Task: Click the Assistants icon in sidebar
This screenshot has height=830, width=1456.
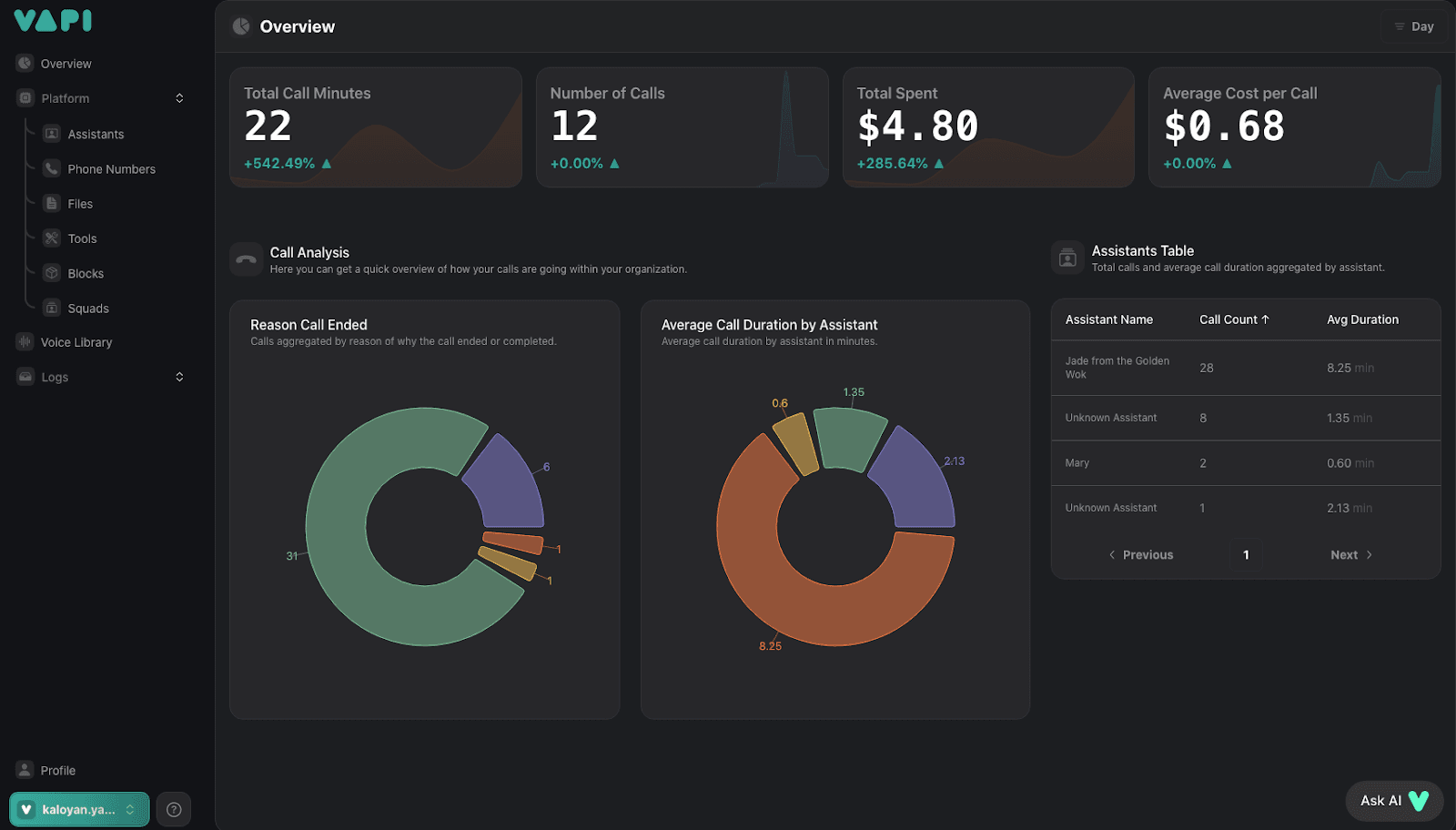Action: click(x=52, y=134)
